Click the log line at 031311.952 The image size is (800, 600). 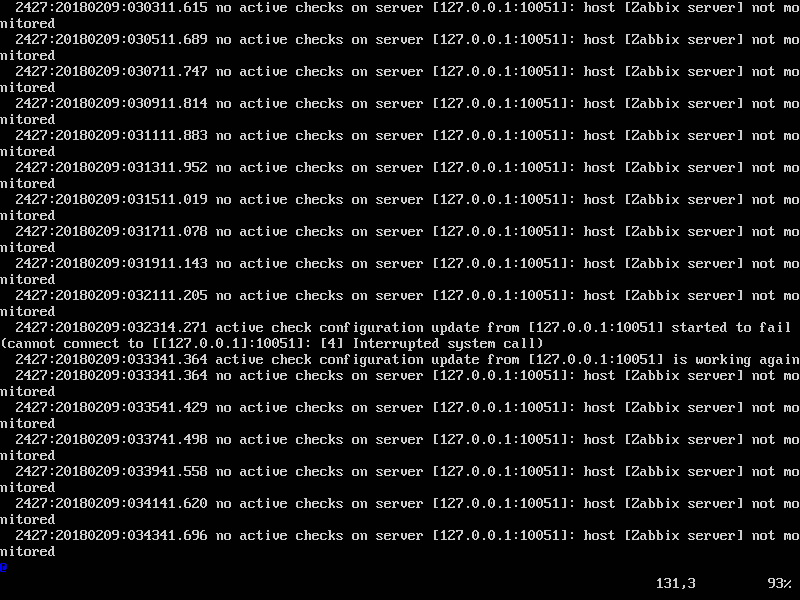click(400, 176)
